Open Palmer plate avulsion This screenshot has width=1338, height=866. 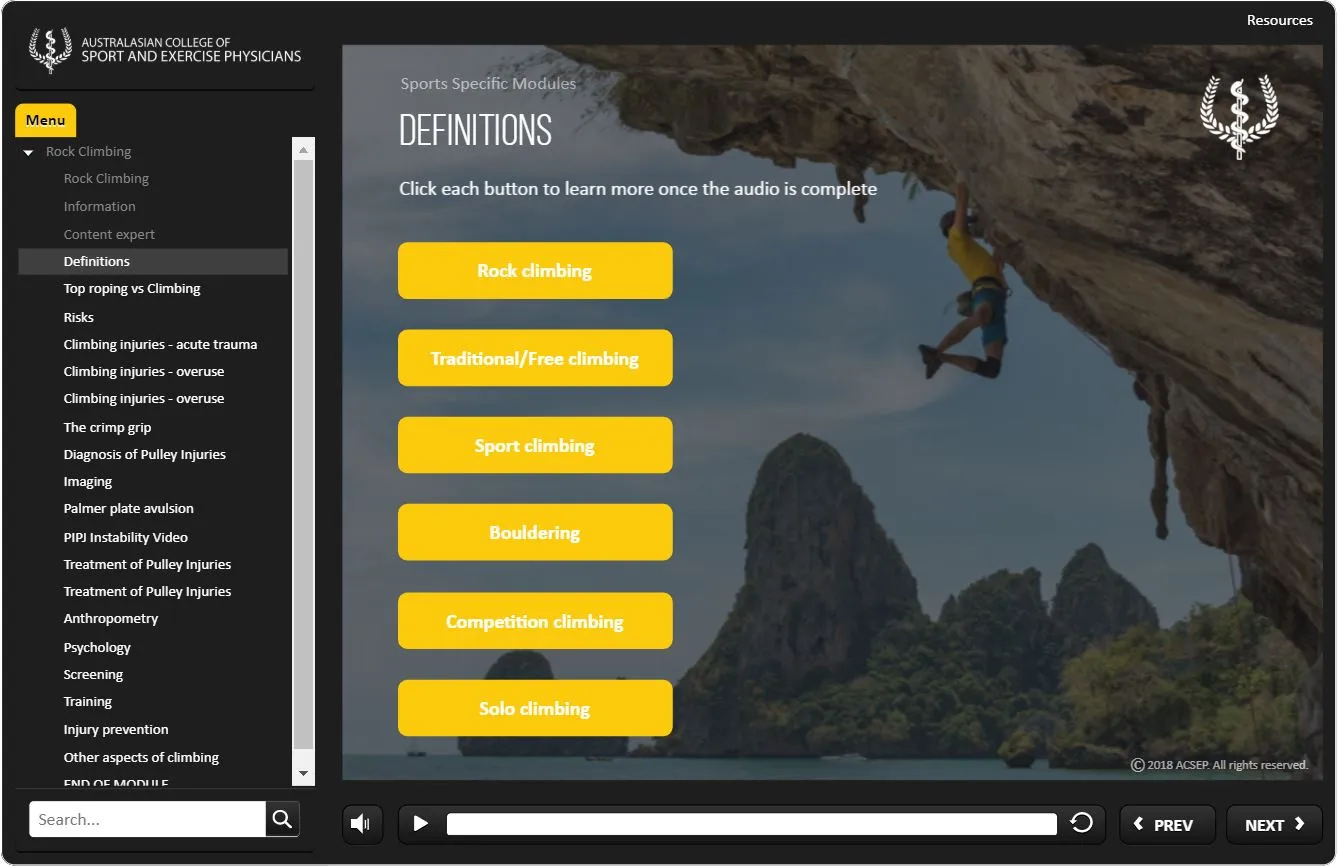coord(128,508)
